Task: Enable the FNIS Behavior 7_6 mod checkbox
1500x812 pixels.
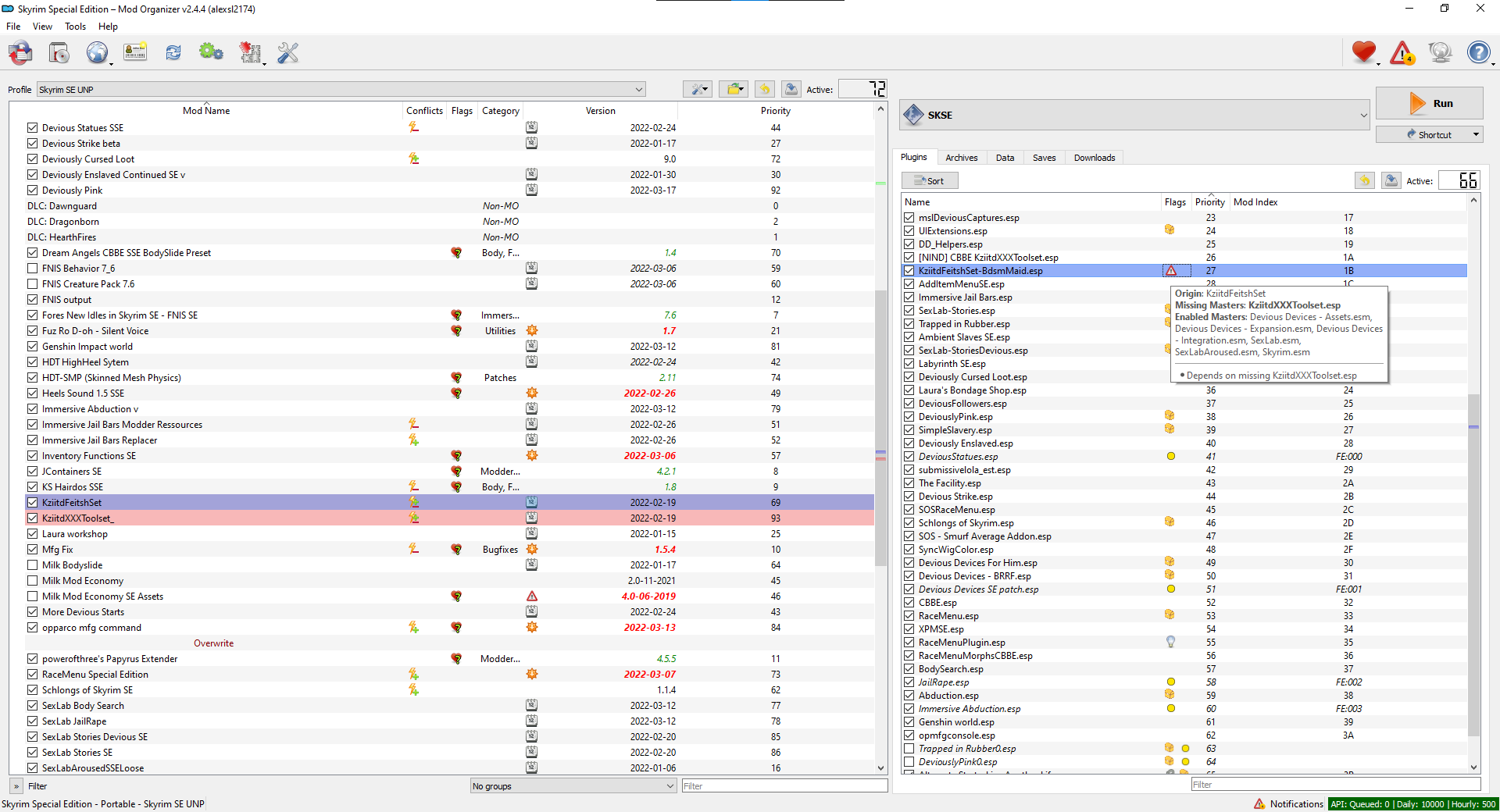Action: point(32,269)
